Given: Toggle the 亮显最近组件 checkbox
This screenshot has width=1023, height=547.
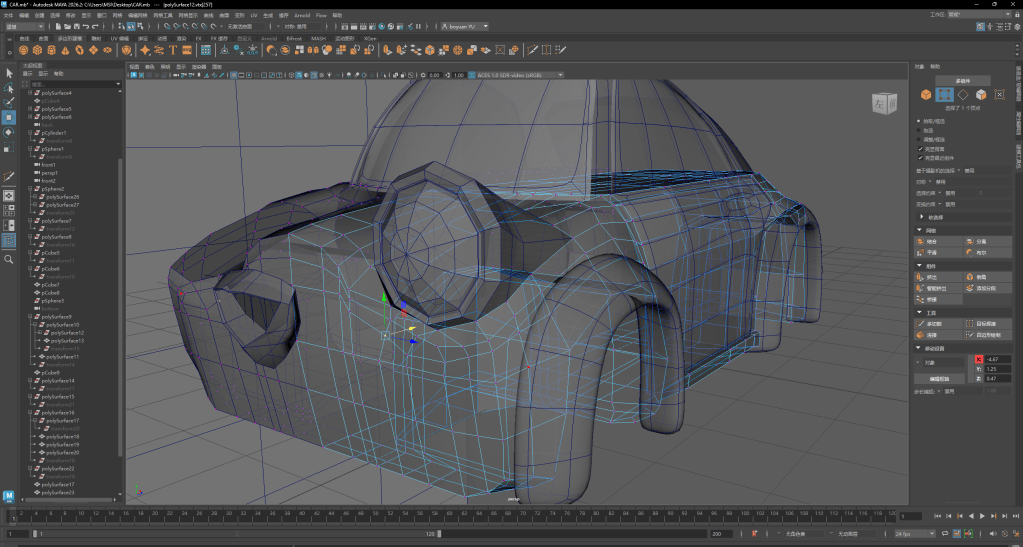Looking at the screenshot, I should pyautogui.click(x=920, y=157).
